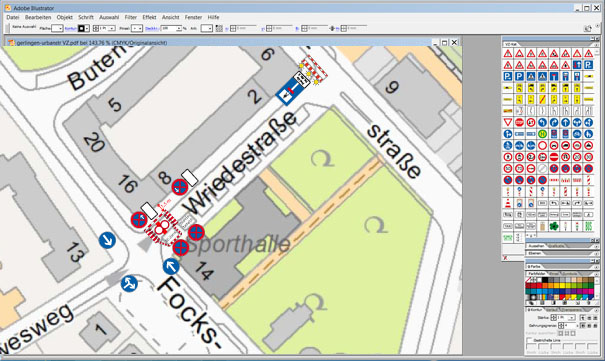This screenshot has height=361, width=605.
Task: Toggle the butt cap button in Kontur panel
Action: pos(582,318)
